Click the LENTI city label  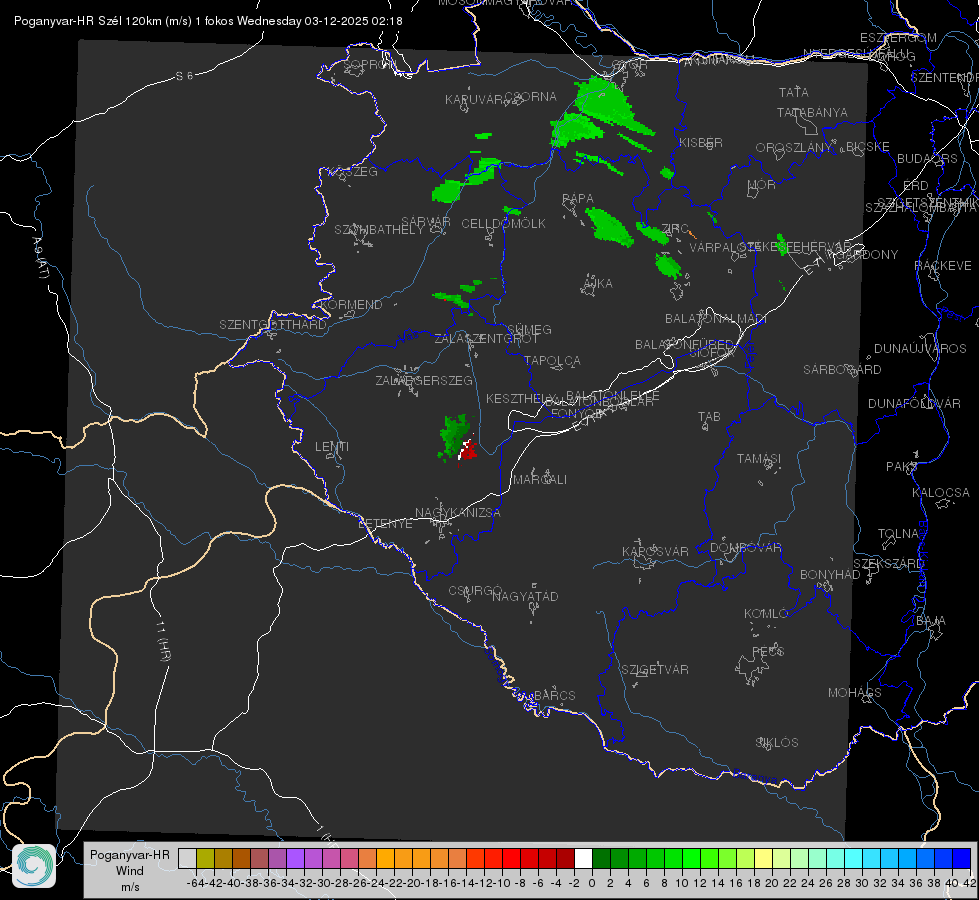pos(332,447)
